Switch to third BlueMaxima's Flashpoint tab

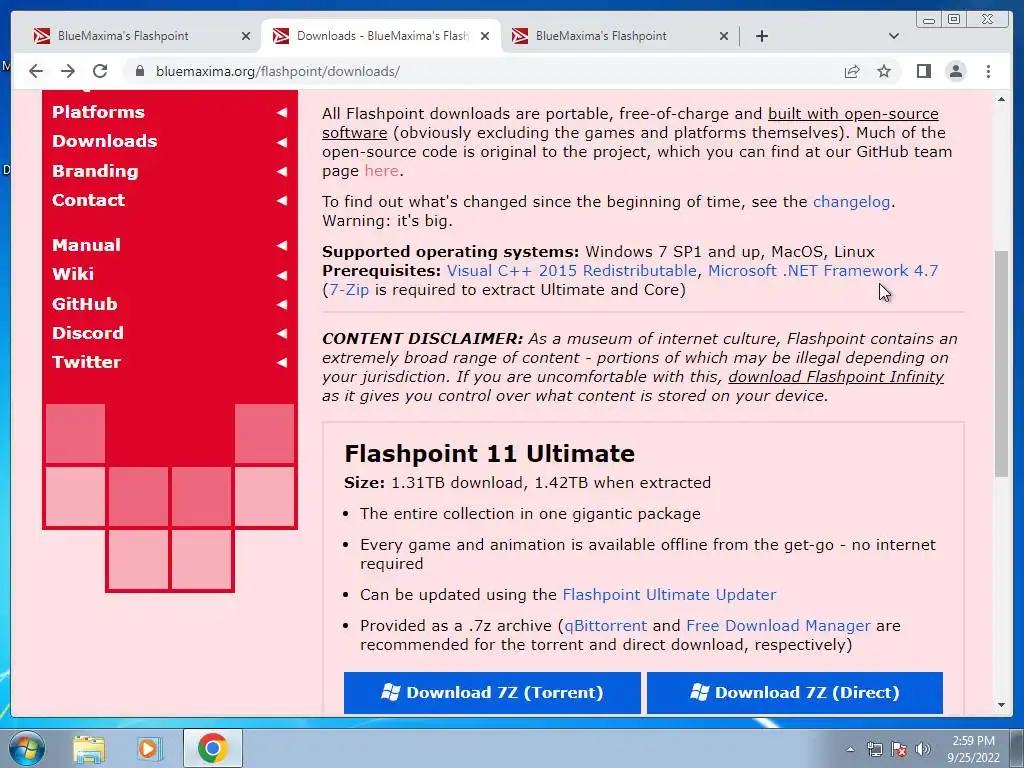coord(601,36)
